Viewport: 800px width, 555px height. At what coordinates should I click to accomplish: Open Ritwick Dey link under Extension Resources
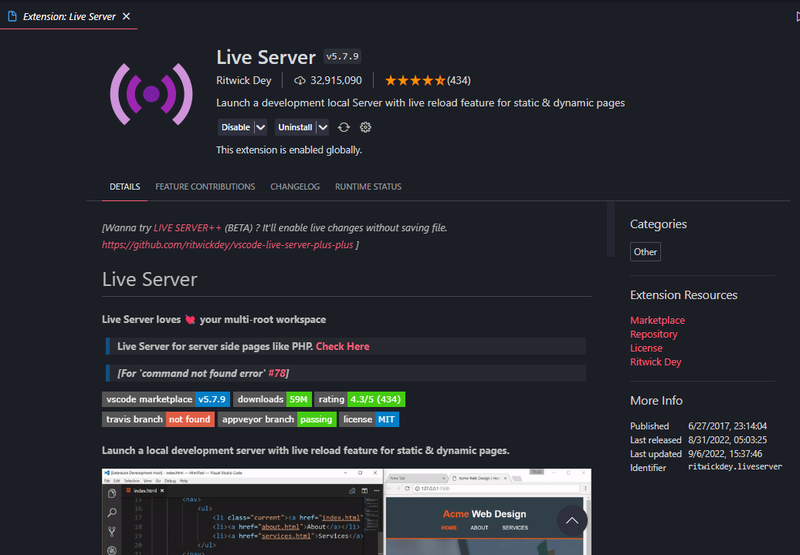click(x=656, y=362)
